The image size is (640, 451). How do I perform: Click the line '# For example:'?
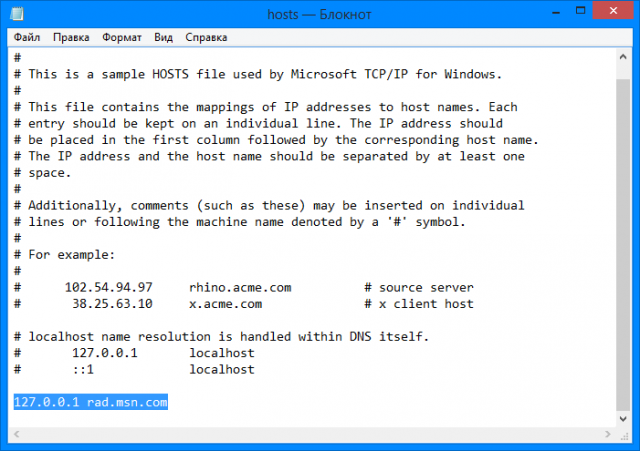[64, 255]
